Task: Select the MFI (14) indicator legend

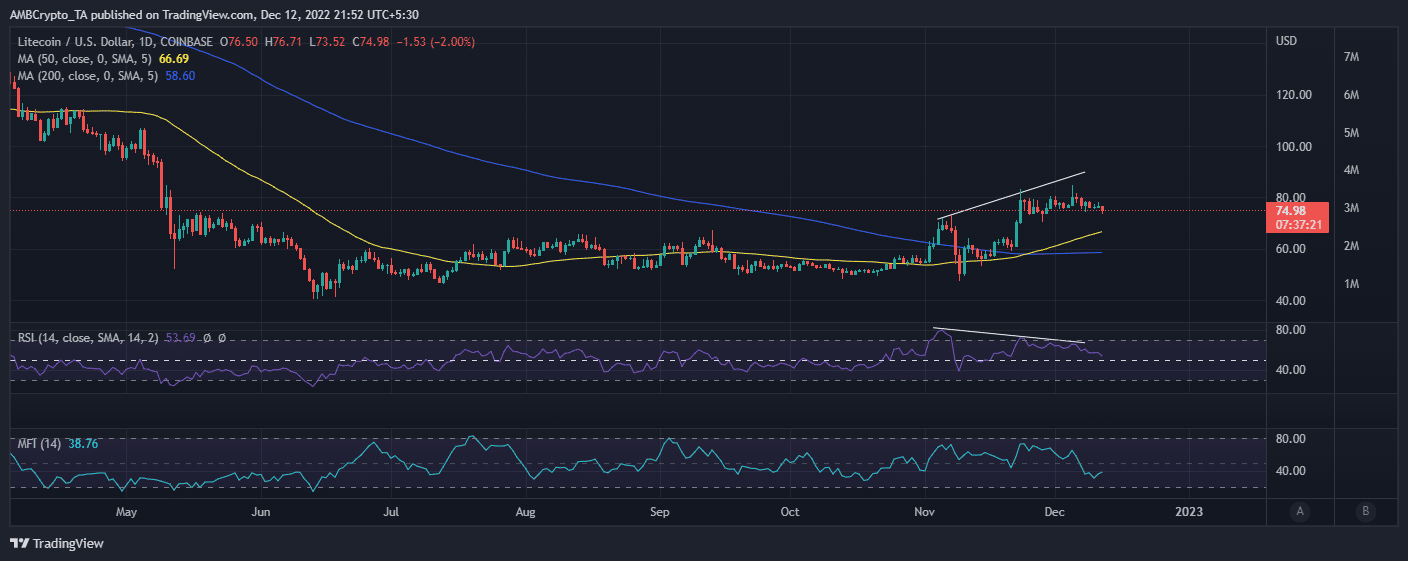Action: [x=40, y=442]
